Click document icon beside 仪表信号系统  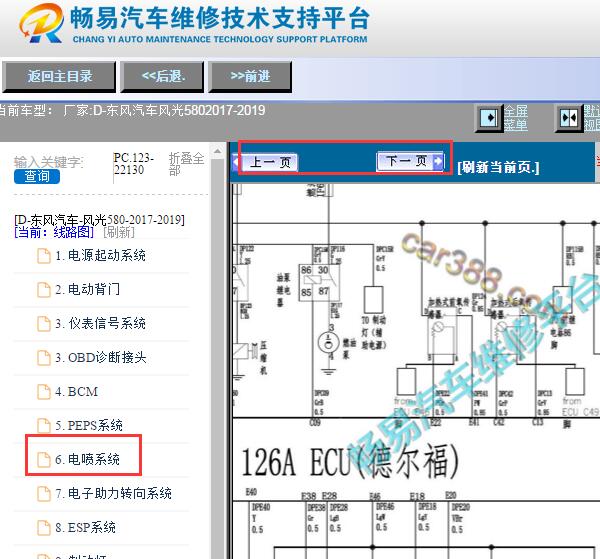pyautogui.click(x=44, y=324)
